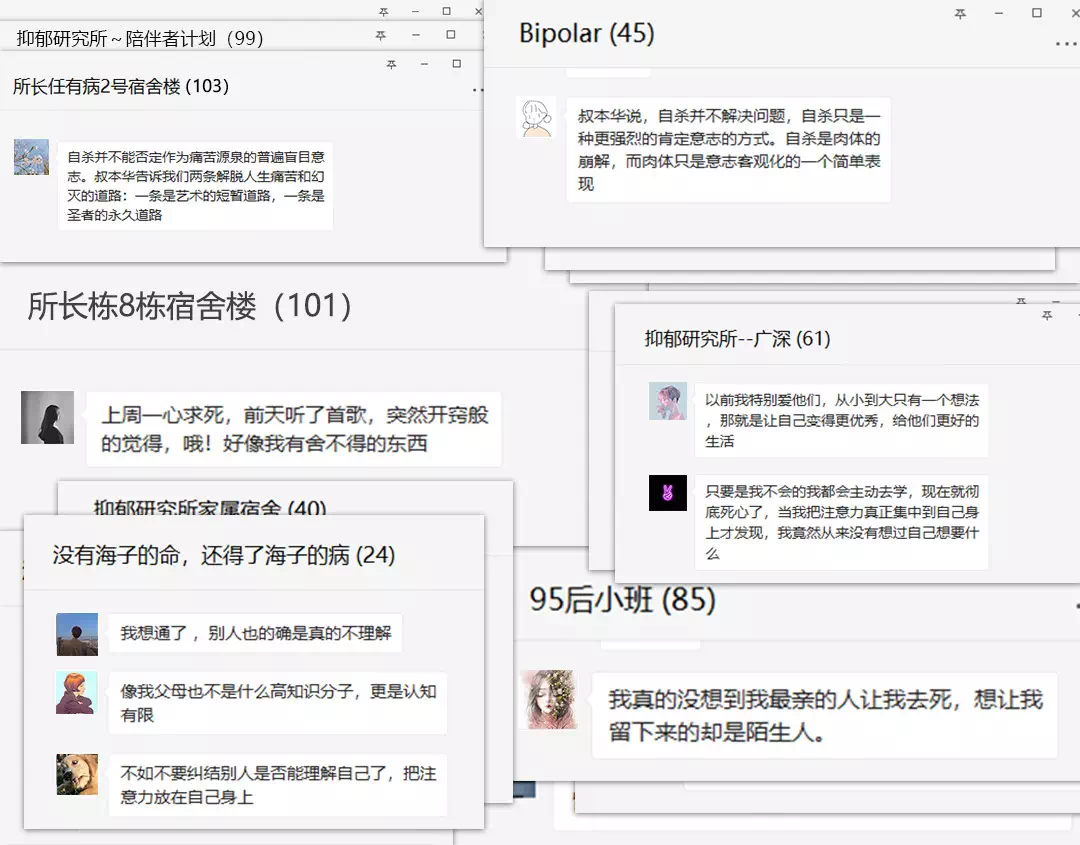Click the 抑郁研究所家属宿舍 (40) window title
1080x845 pixels.
pyautogui.click(x=210, y=508)
